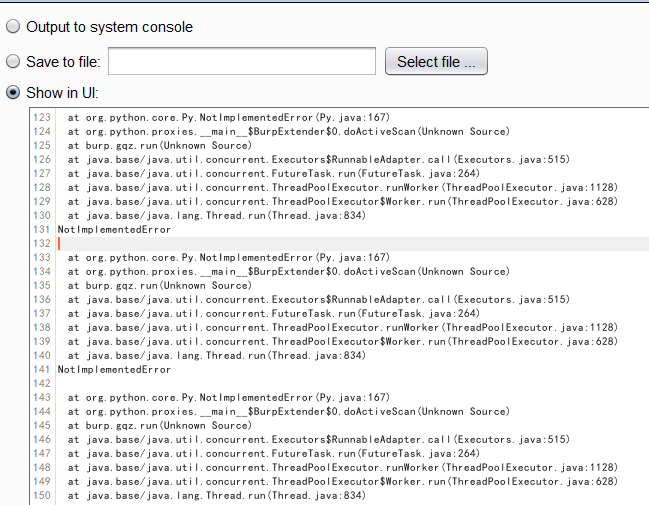The width and height of the screenshot is (649, 505).
Task: Select the Save to file radio button
Action: point(13,61)
